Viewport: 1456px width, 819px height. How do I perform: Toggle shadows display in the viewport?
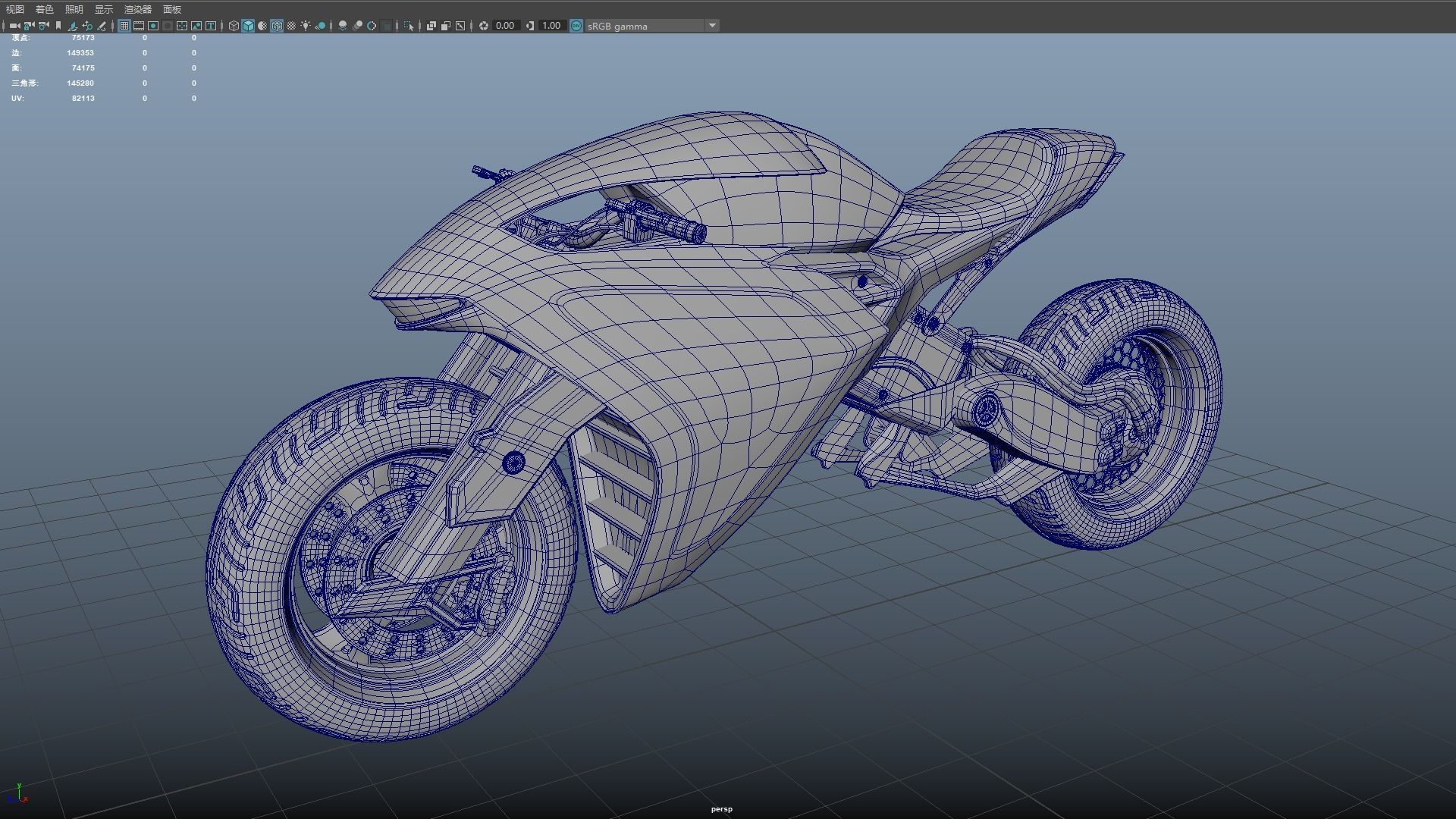[x=321, y=25]
